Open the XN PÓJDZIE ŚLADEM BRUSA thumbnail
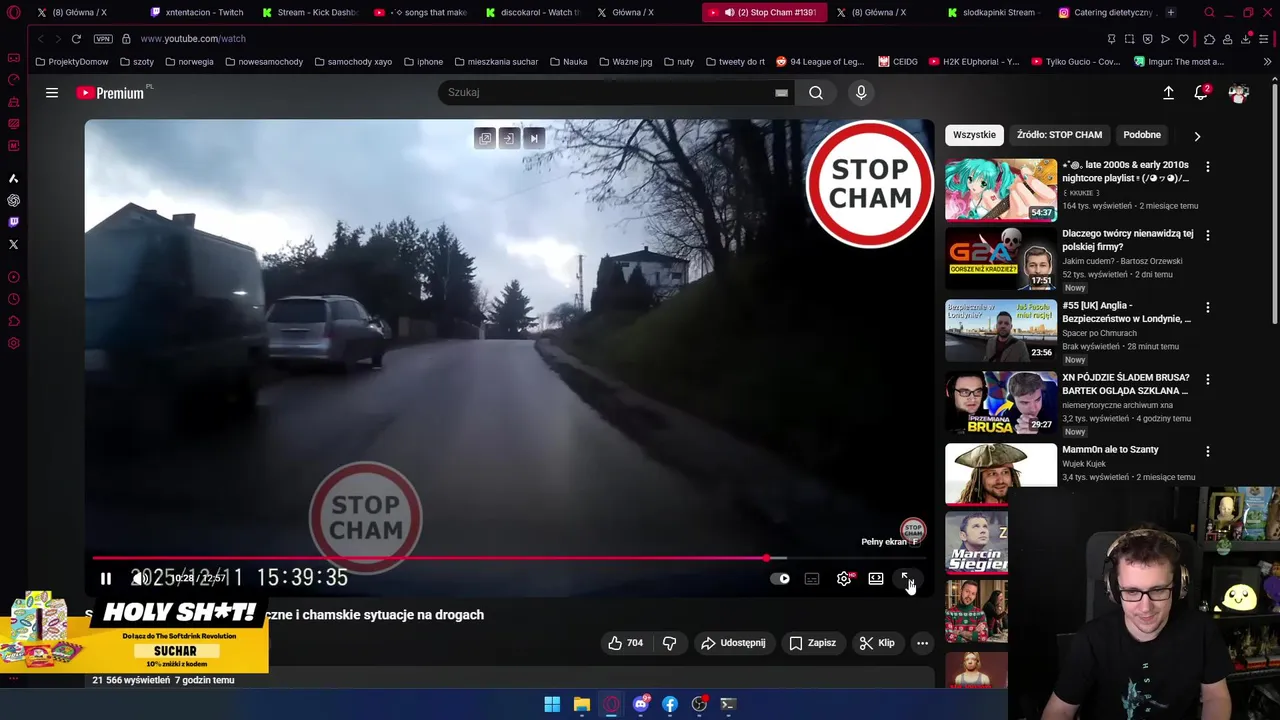The image size is (1280, 720). click(x=1001, y=403)
